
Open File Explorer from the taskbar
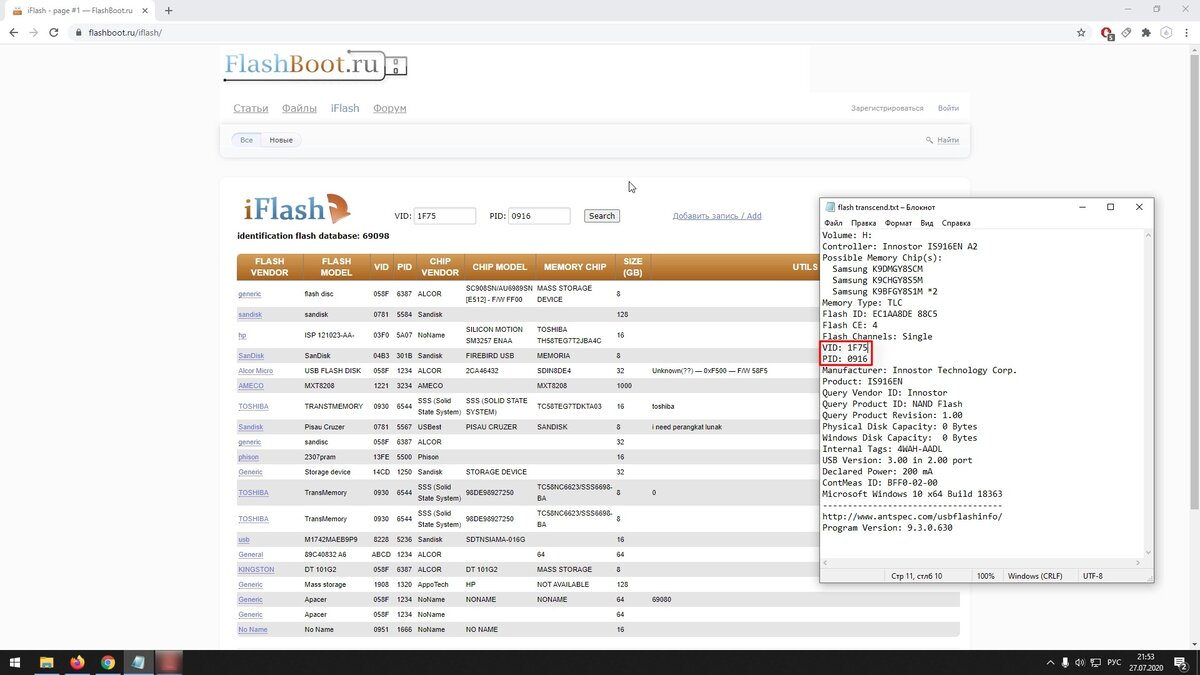point(46,662)
